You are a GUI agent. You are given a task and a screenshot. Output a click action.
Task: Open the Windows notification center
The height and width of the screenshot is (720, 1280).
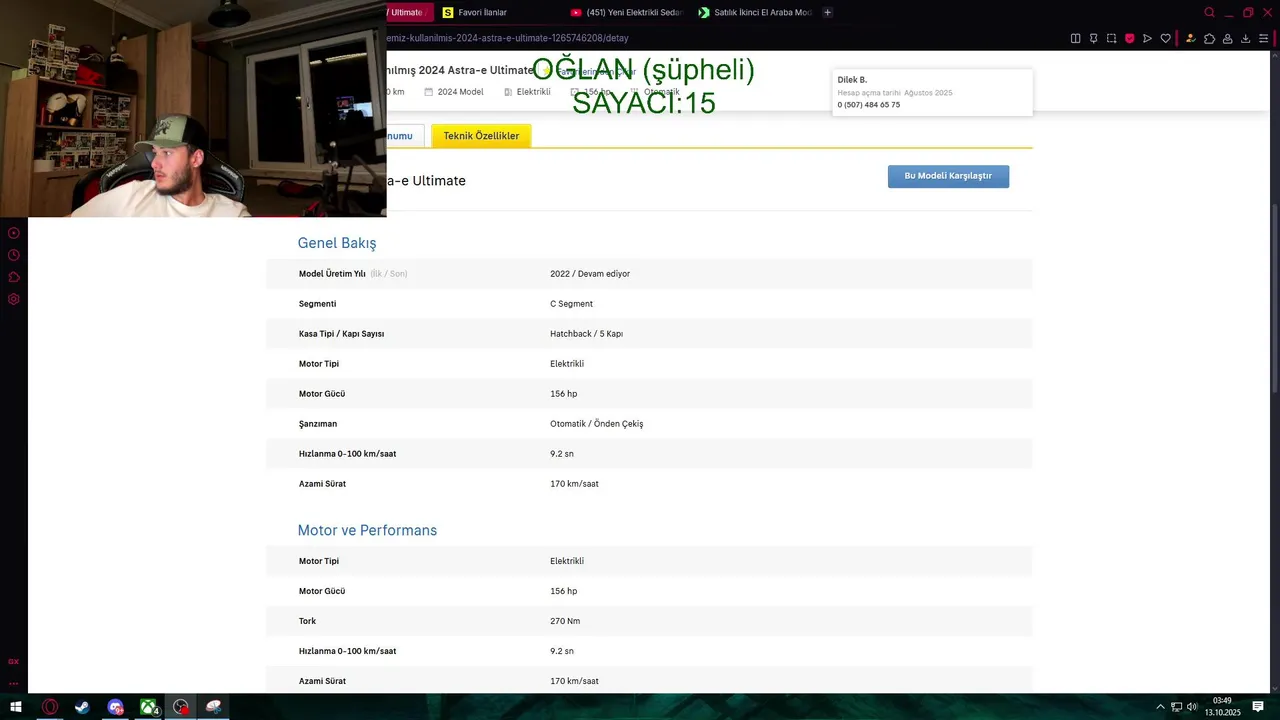[x=1258, y=707]
